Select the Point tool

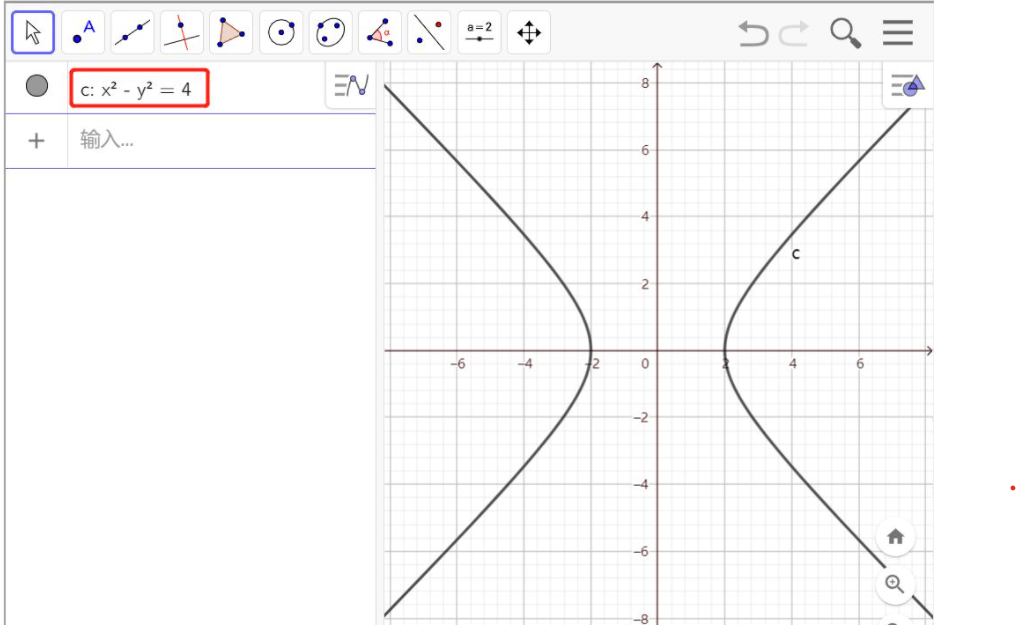coord(83,33)
